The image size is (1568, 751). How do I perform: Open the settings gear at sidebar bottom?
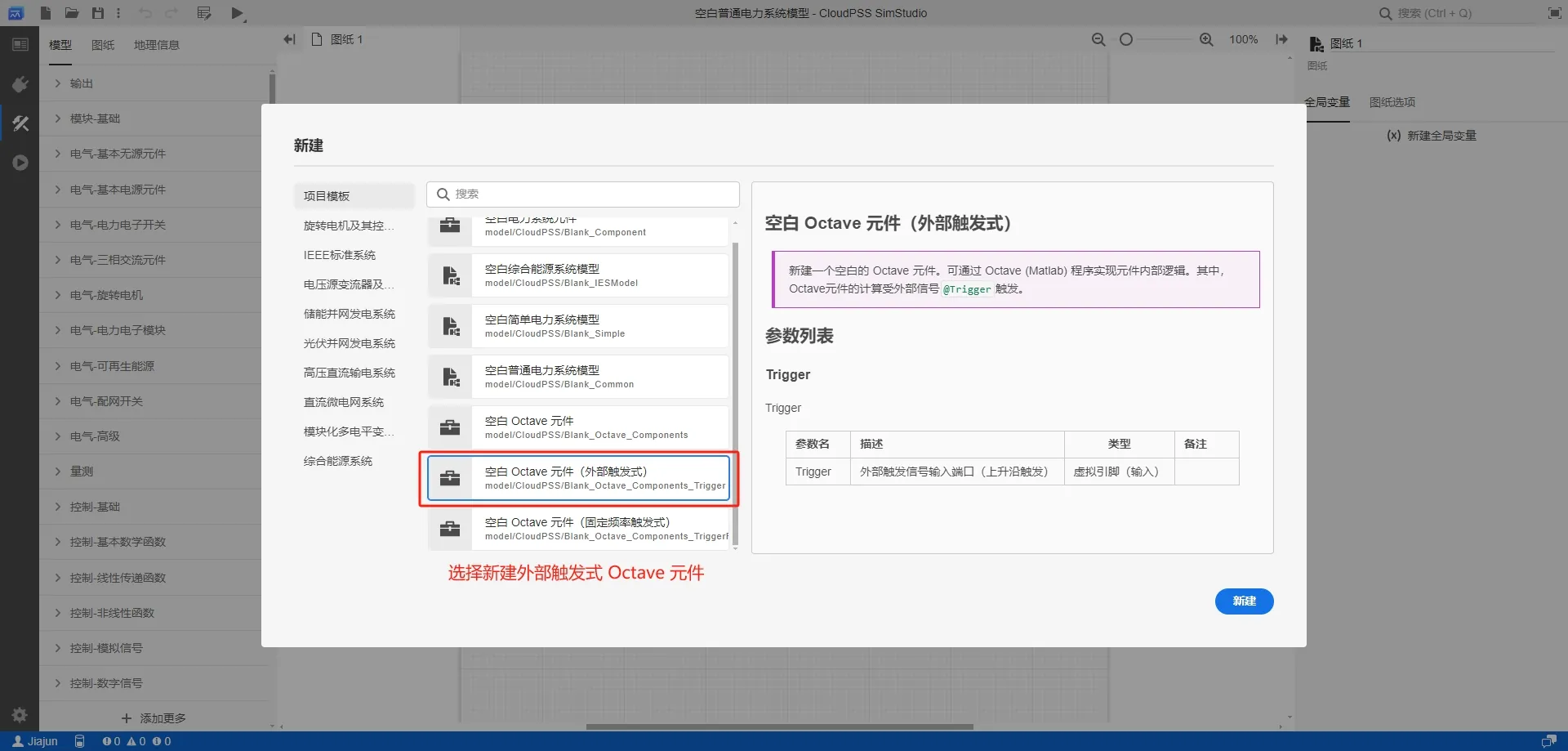coord(19,715)
